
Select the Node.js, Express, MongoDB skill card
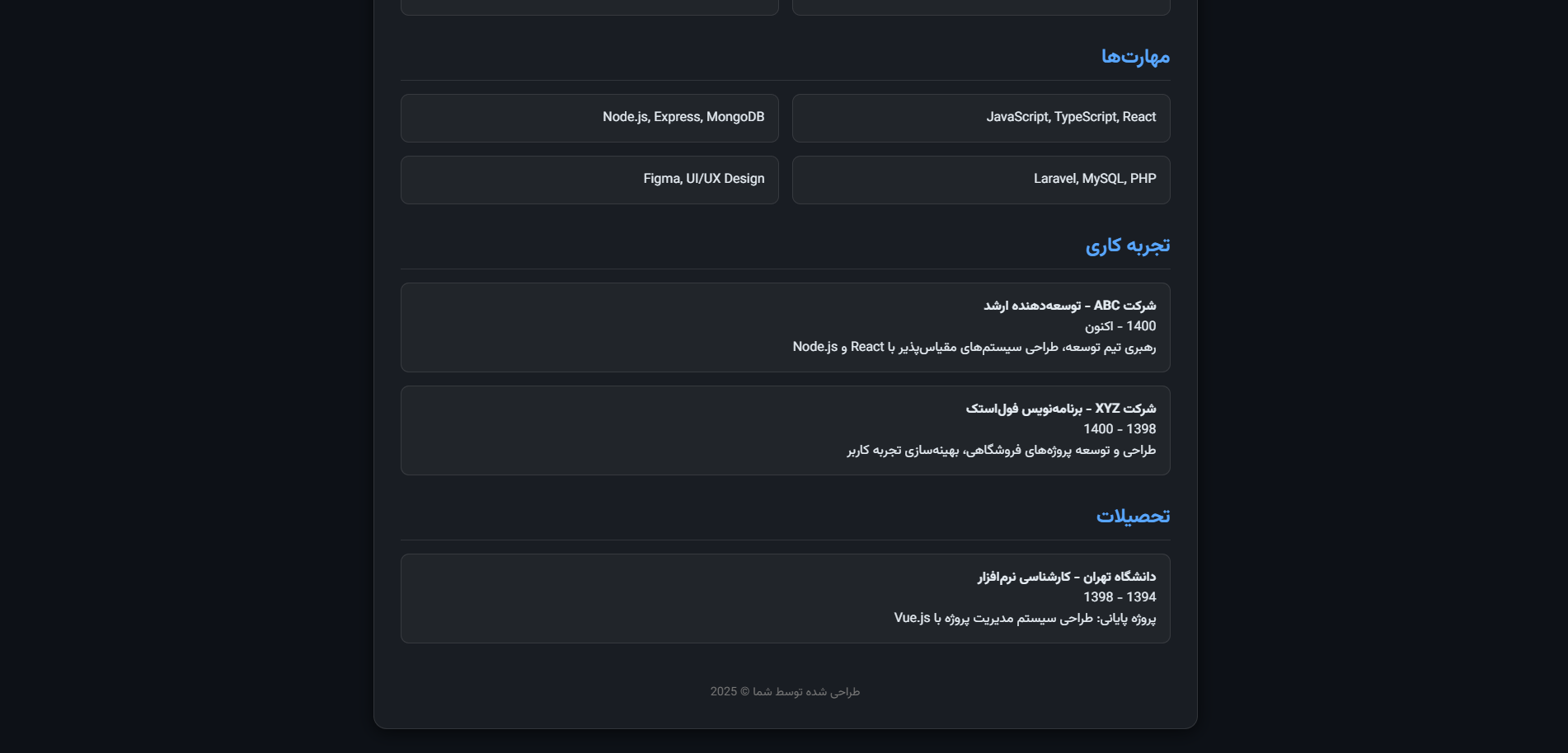[589, 118]
